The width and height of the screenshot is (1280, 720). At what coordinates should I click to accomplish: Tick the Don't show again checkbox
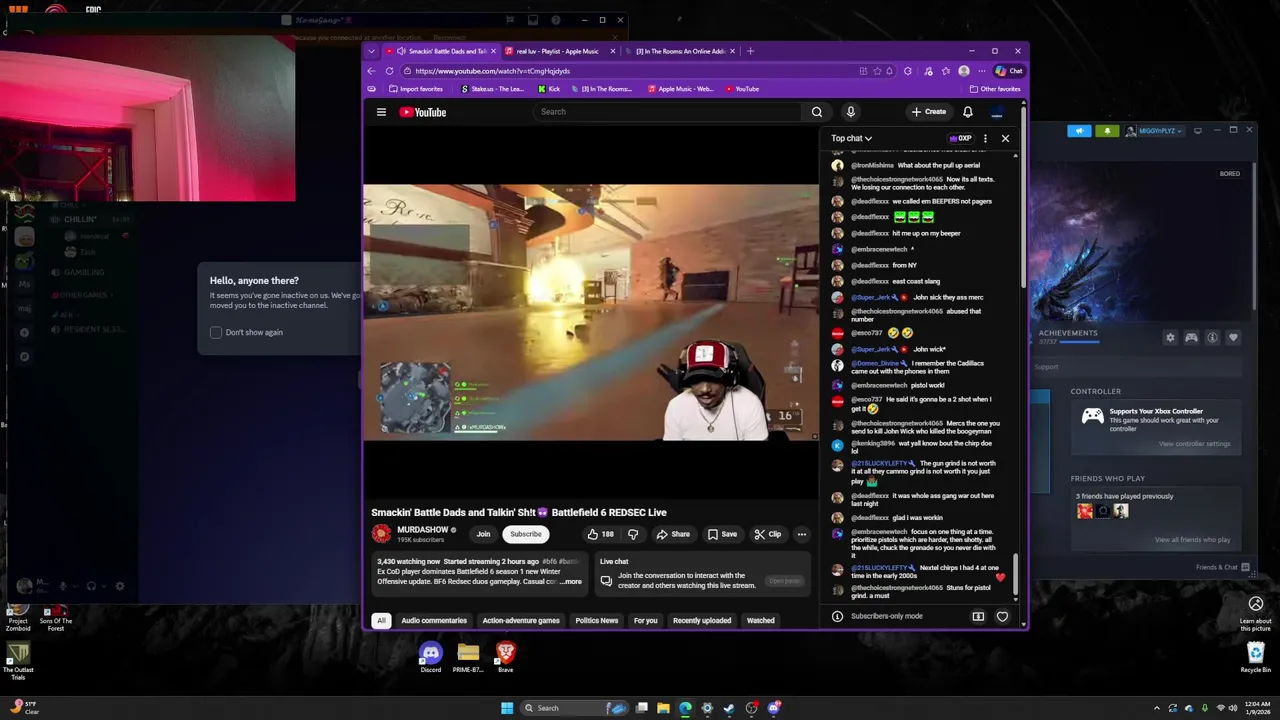[x=216, y=332]
